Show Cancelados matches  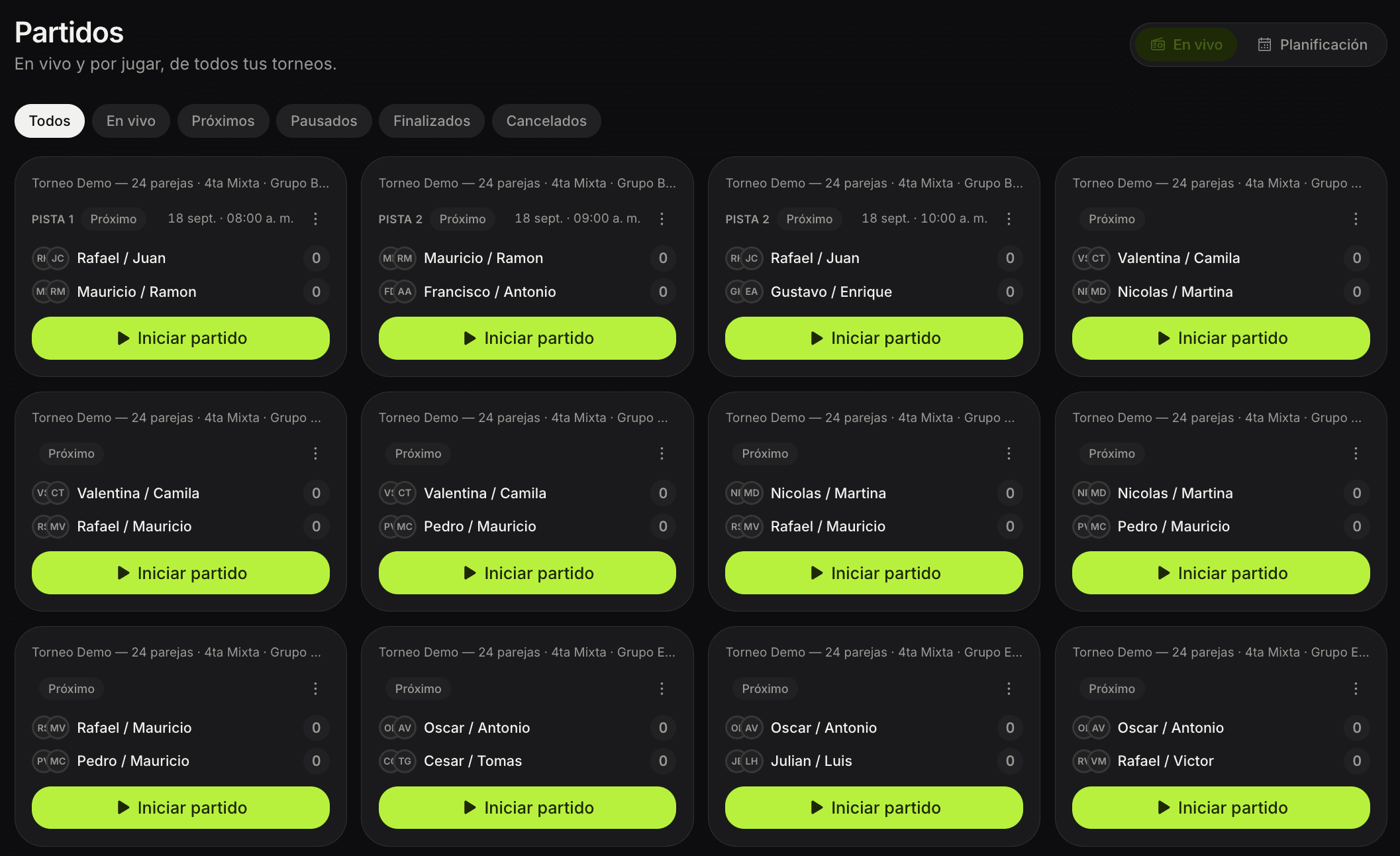click(546, 121)
